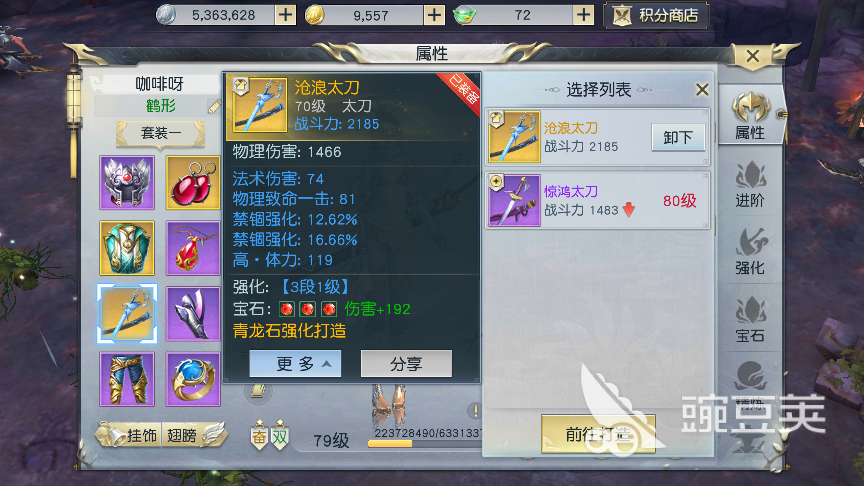The image size is (864, 486).
Task: Switch to the 强化 side tab
Action: (750, 252)
